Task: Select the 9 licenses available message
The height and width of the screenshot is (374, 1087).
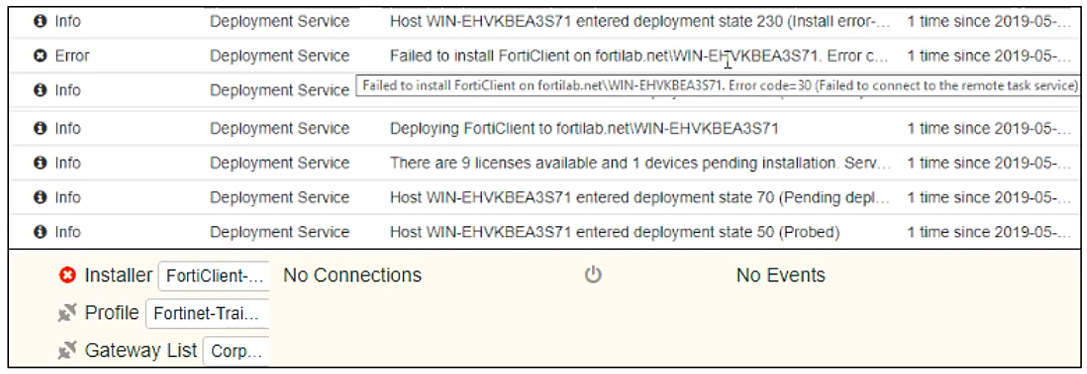Action: (638, 163)
